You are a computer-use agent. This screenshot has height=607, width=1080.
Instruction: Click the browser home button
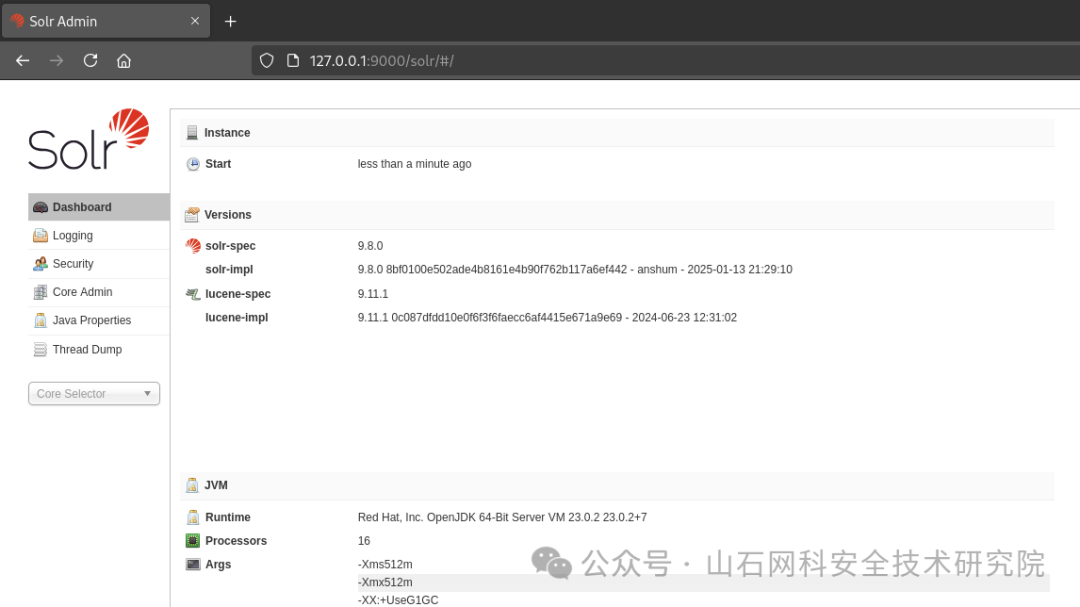click(x=124, y=61)
